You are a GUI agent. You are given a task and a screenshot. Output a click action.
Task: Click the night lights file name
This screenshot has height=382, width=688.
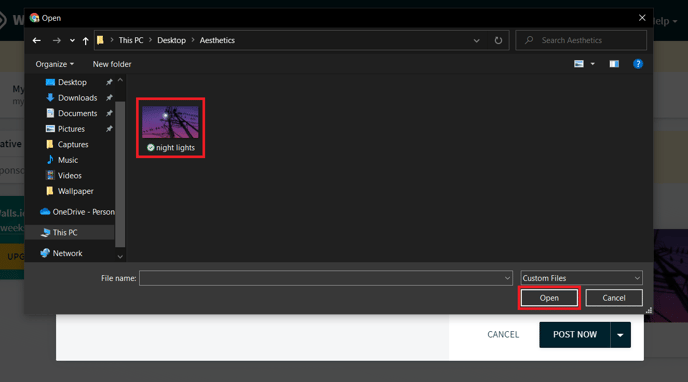[175, 148]
